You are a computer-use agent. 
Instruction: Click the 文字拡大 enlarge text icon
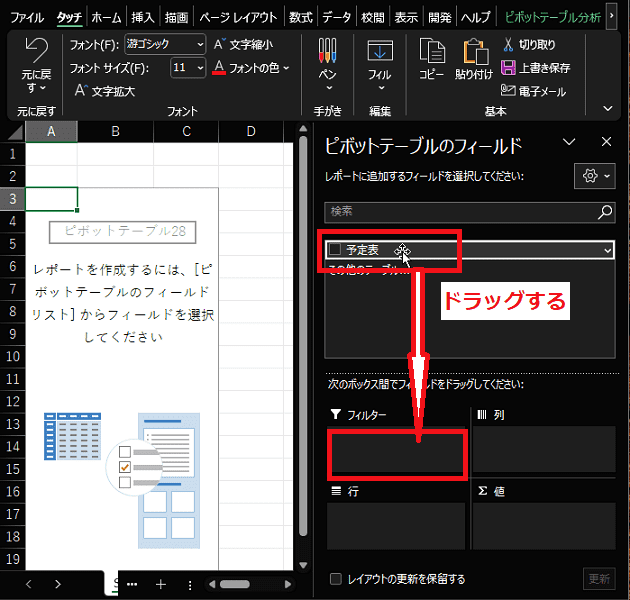[x=80, y=91]
